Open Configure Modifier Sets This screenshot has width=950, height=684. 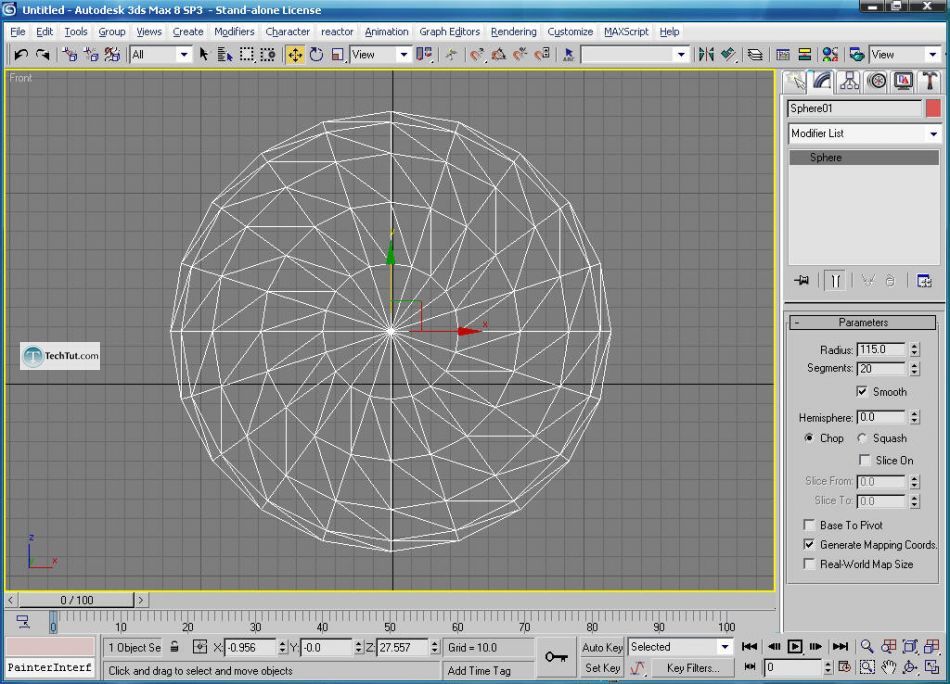[924, 281]
